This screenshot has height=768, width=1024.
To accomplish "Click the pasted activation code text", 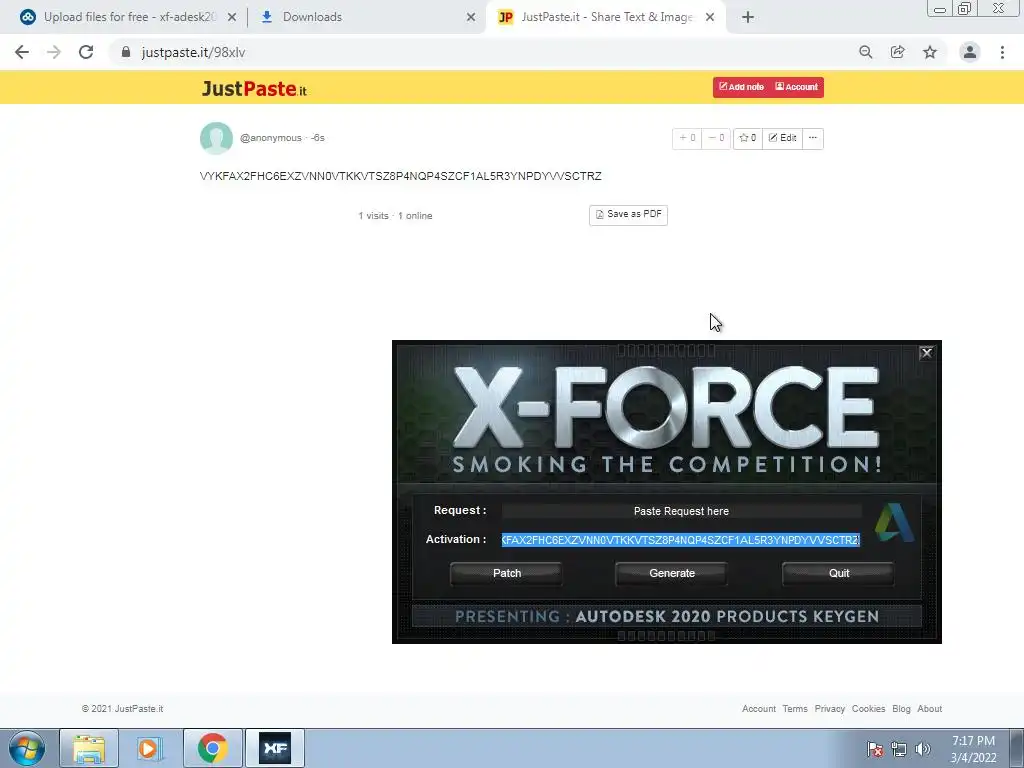I will (400, 176).
